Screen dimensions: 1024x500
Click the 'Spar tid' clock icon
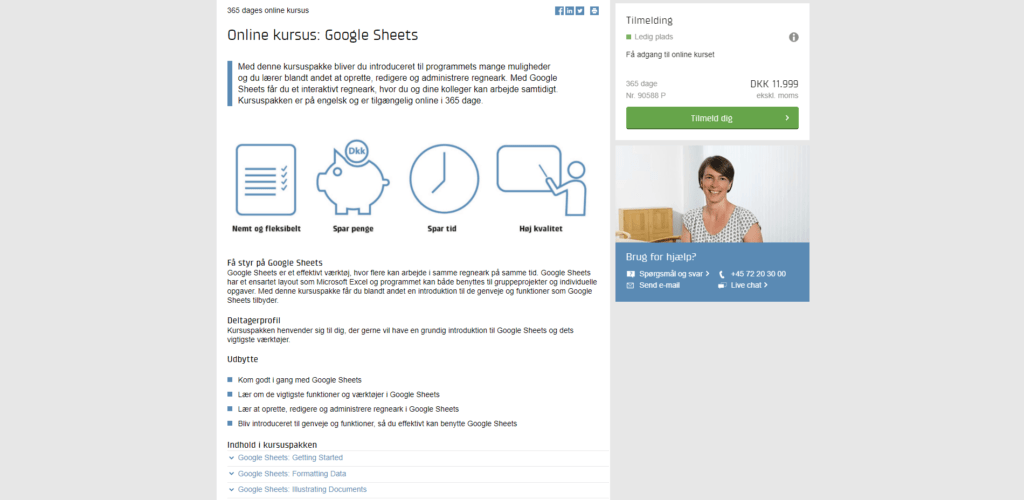(444, 179)
